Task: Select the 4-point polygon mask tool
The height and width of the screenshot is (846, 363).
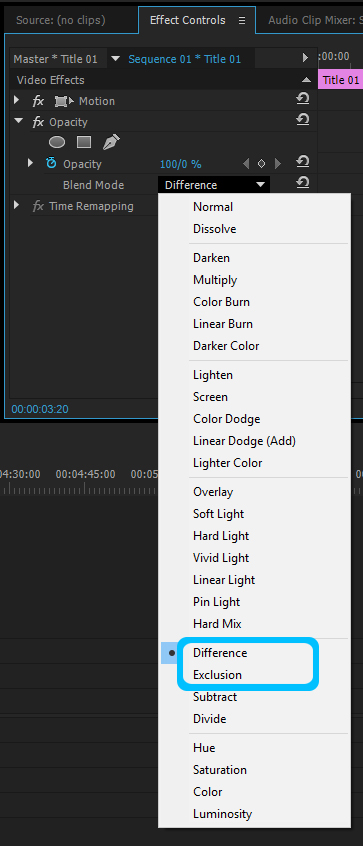Action: point(84,142)
